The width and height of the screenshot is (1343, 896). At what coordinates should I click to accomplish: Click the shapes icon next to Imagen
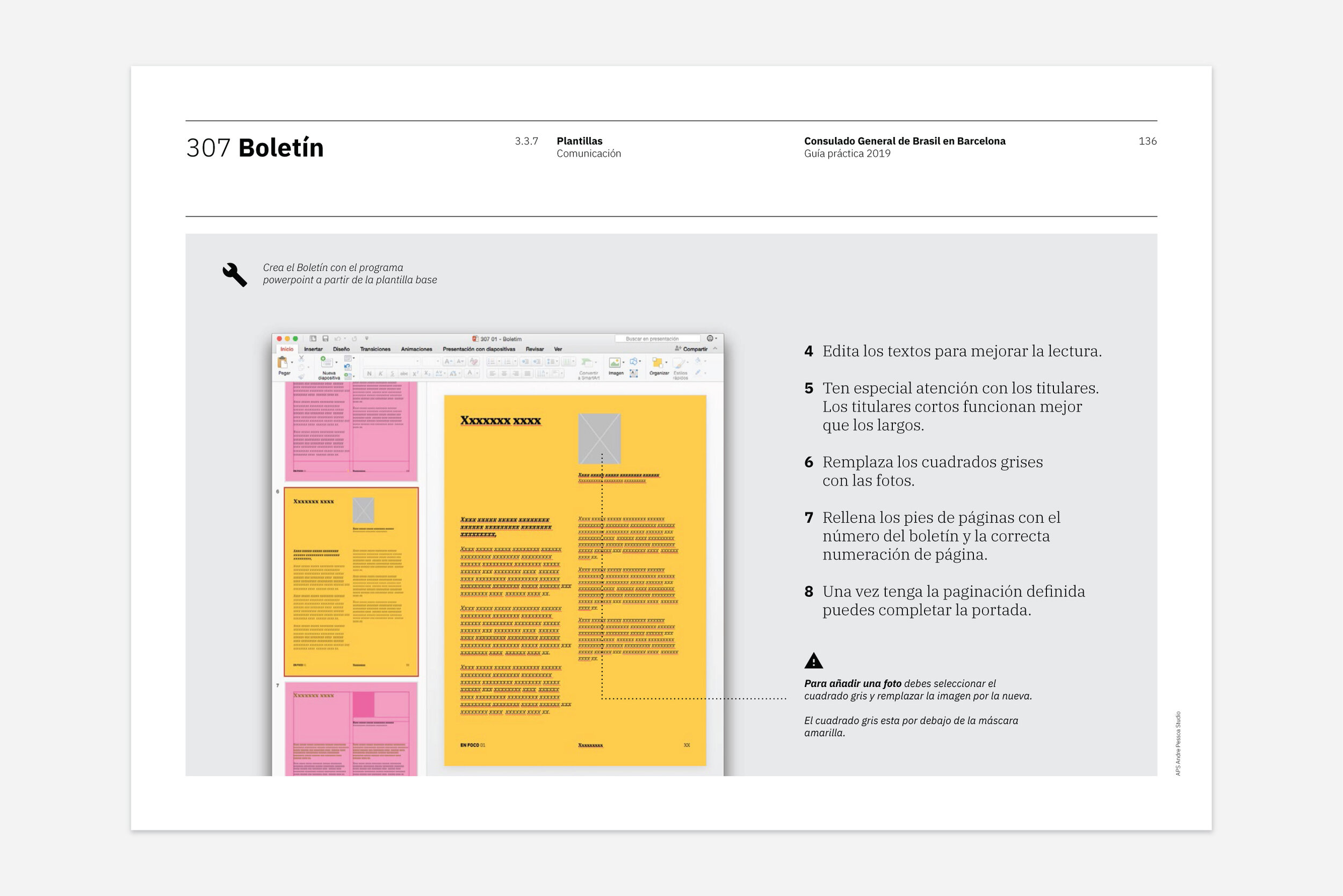[x=633, y=361]
